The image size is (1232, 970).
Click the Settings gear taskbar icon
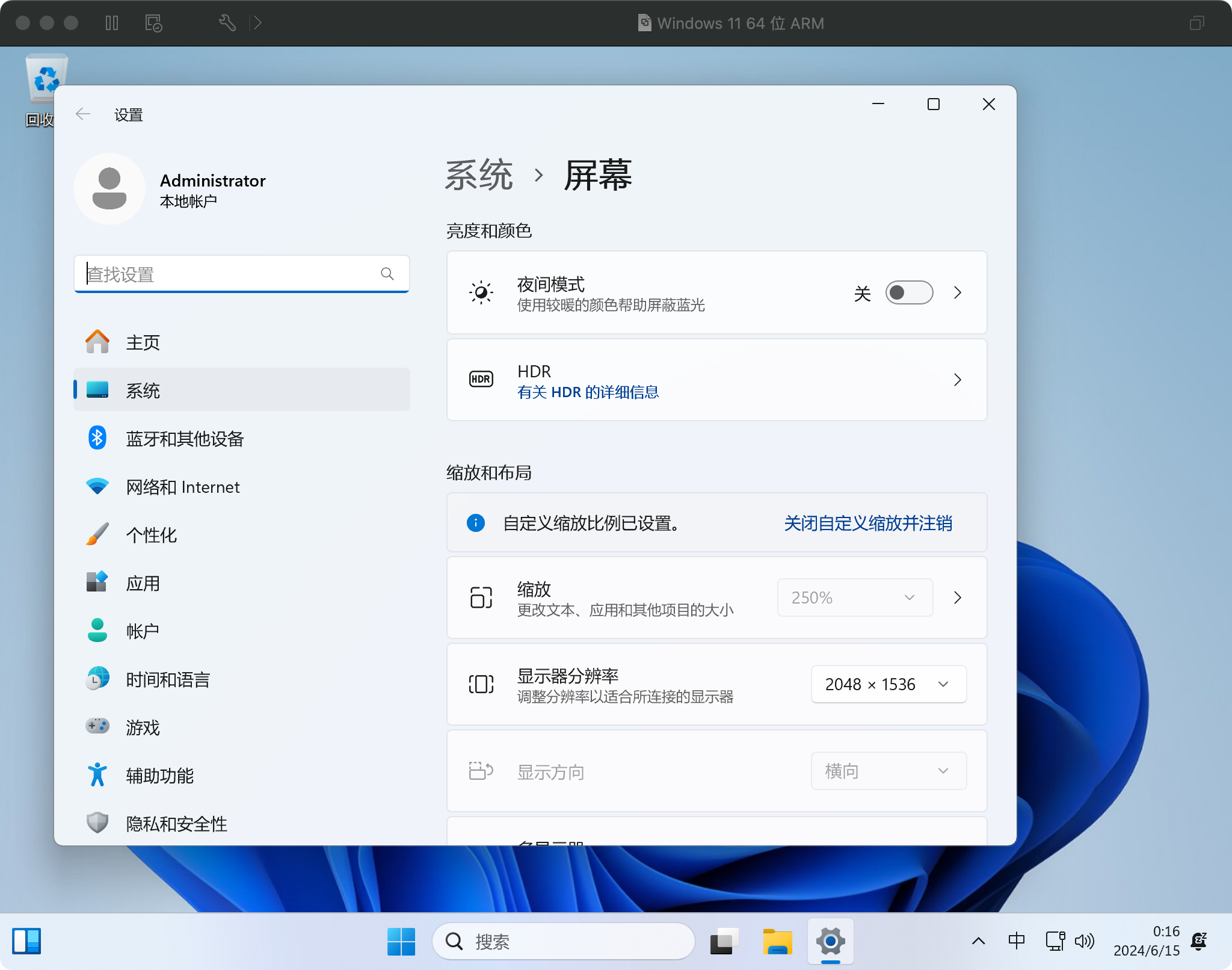click(831, 942)
